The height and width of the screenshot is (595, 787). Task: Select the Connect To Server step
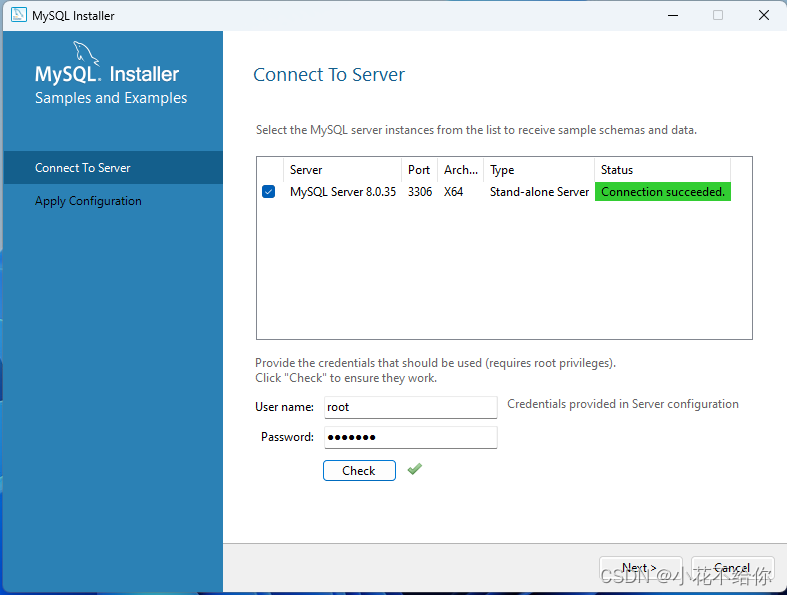click(113, 168)
